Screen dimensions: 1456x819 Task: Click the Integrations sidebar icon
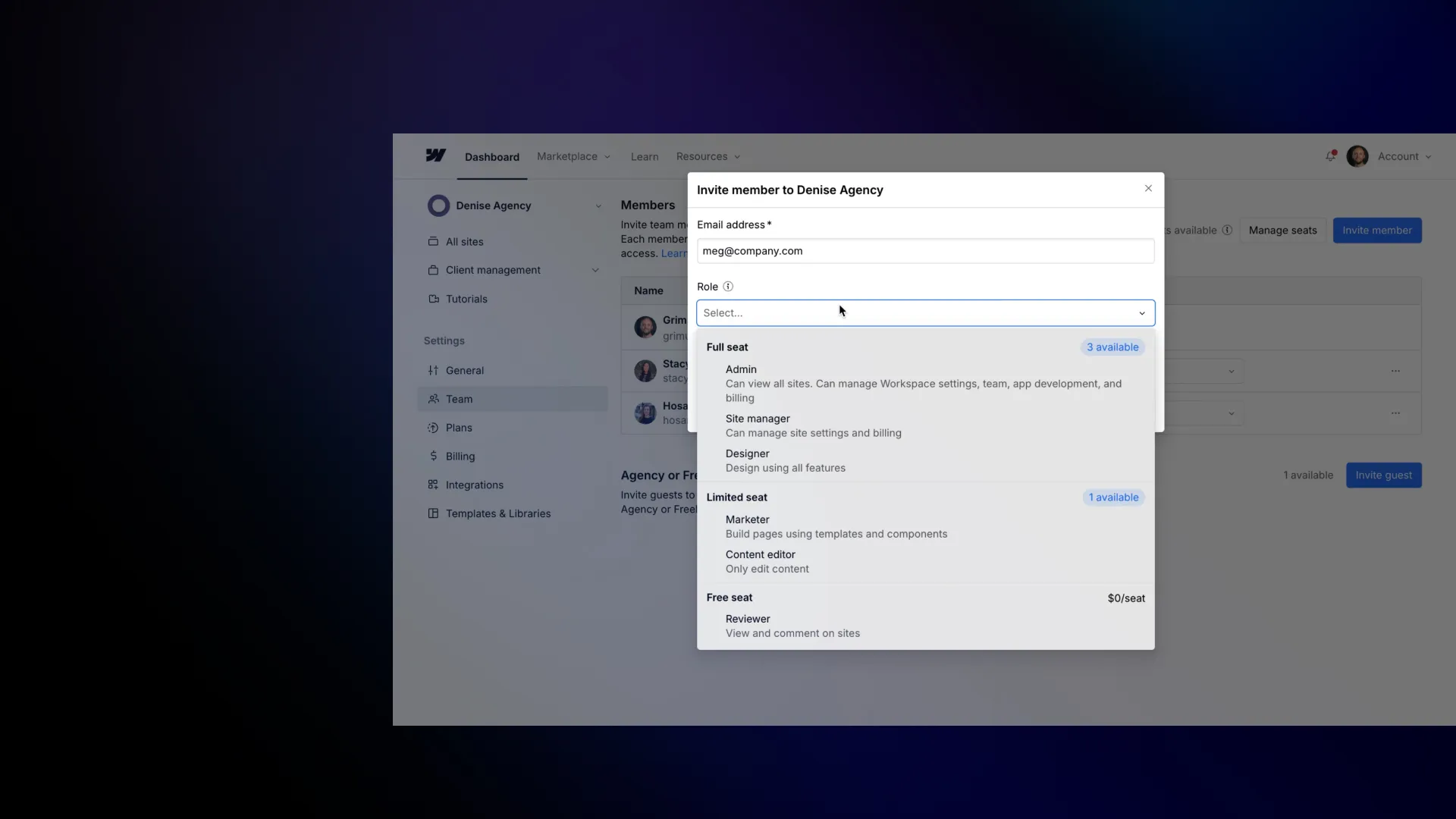(433, 485)
